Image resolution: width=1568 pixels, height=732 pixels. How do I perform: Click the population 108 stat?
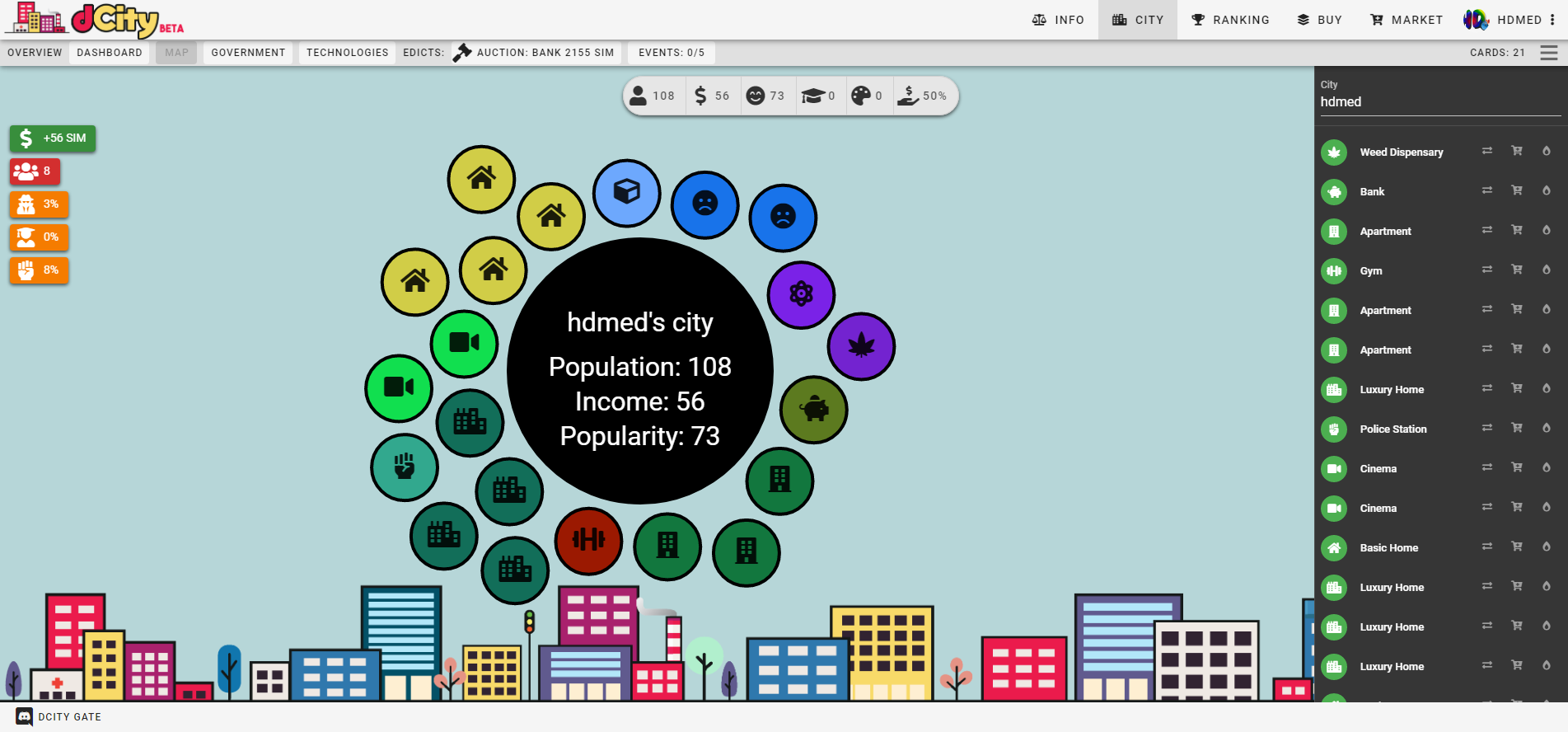point(652,96)
